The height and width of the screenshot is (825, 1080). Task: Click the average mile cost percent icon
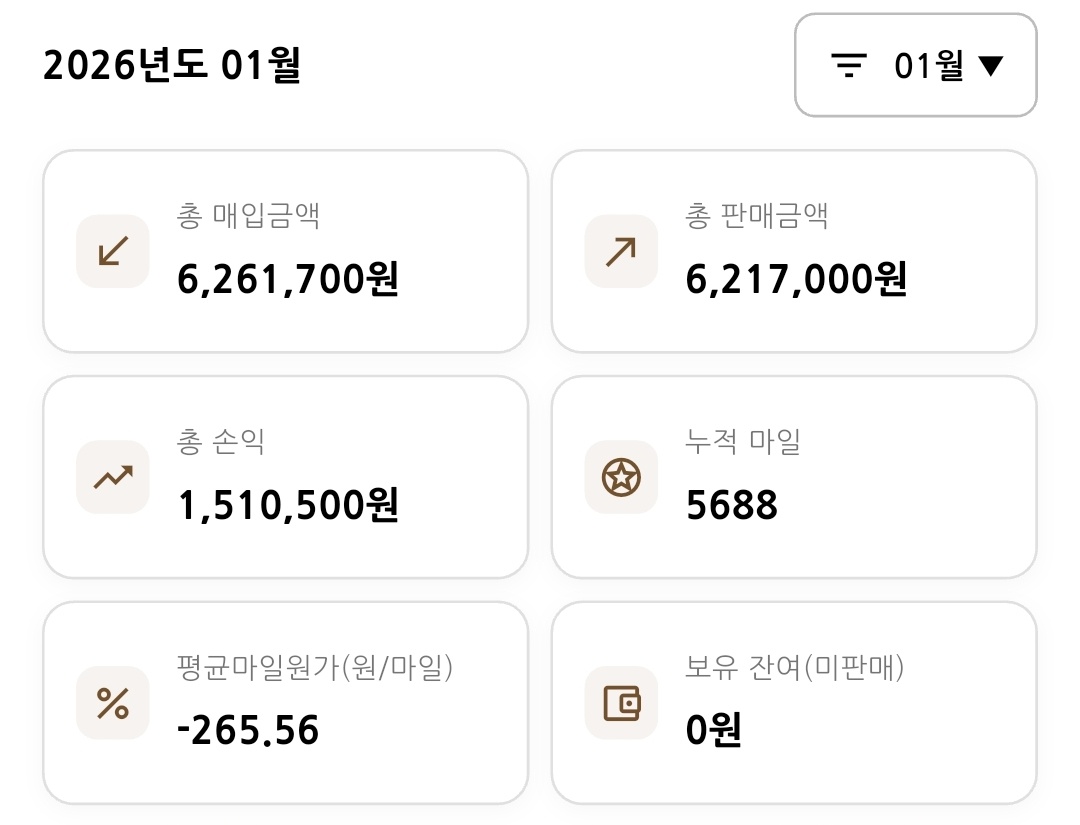coord(113,703)
